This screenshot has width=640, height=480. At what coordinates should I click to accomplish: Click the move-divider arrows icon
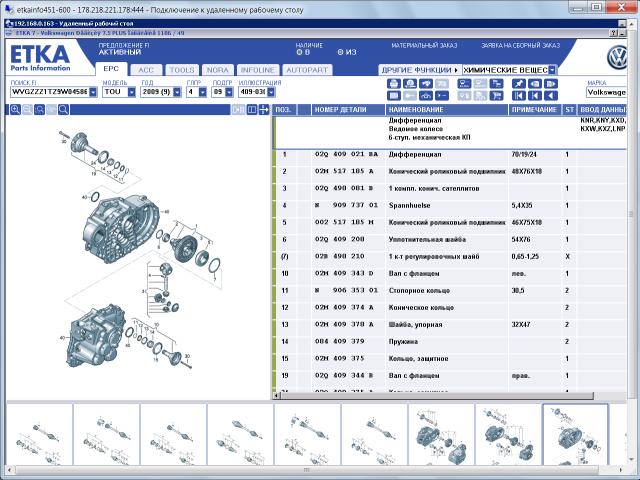pos(264,109)
